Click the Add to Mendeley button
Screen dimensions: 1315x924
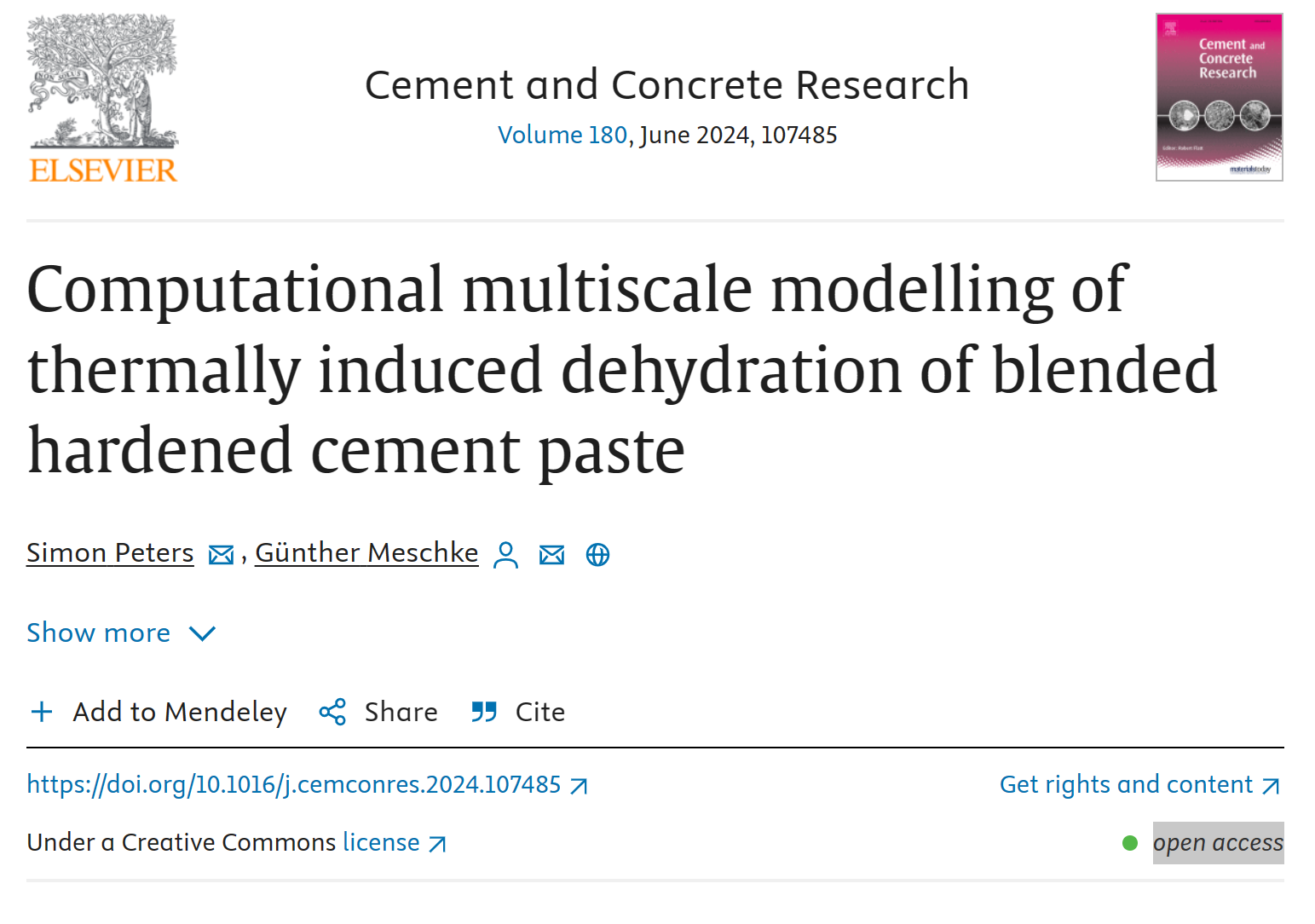pyautogui.click(x=180, y=712)
